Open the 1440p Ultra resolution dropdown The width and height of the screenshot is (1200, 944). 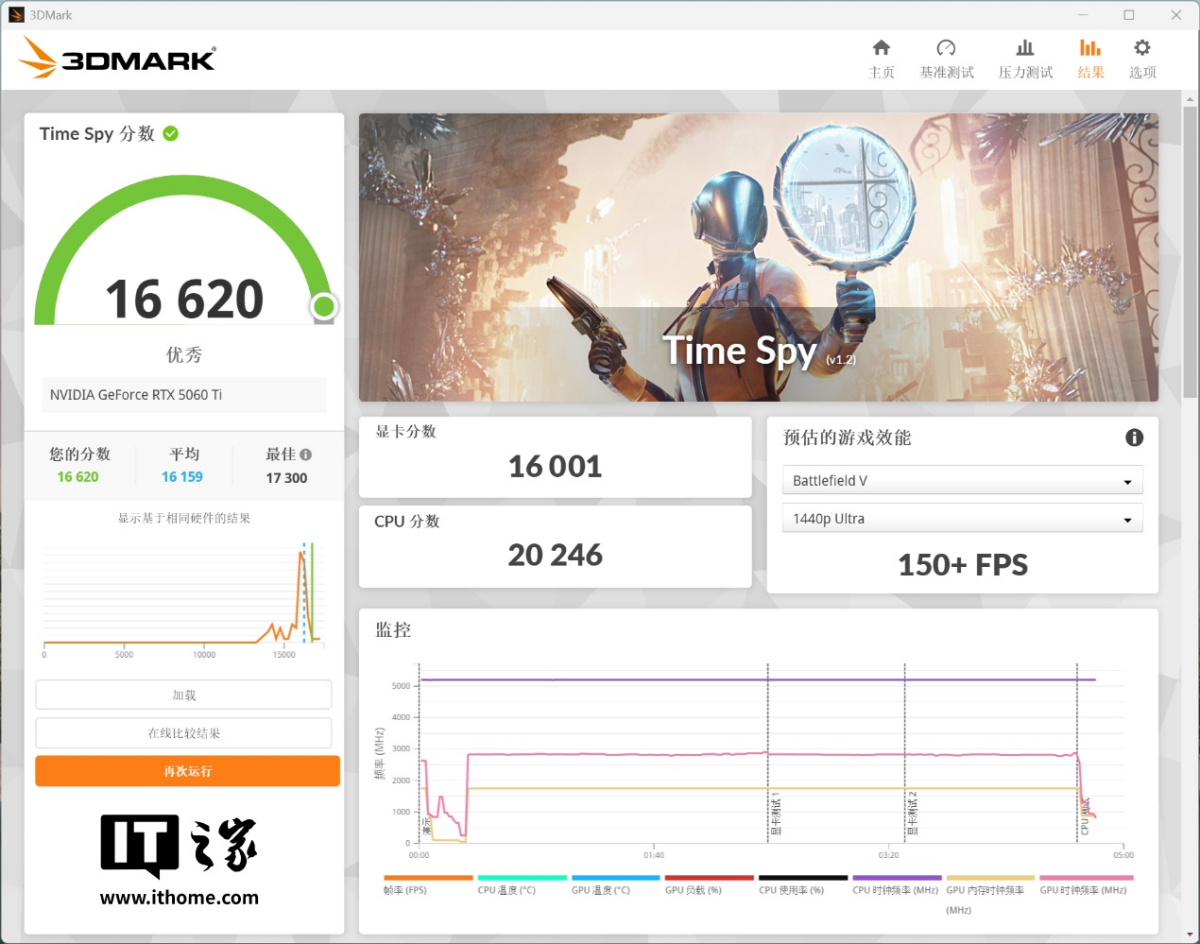[962, 519]
